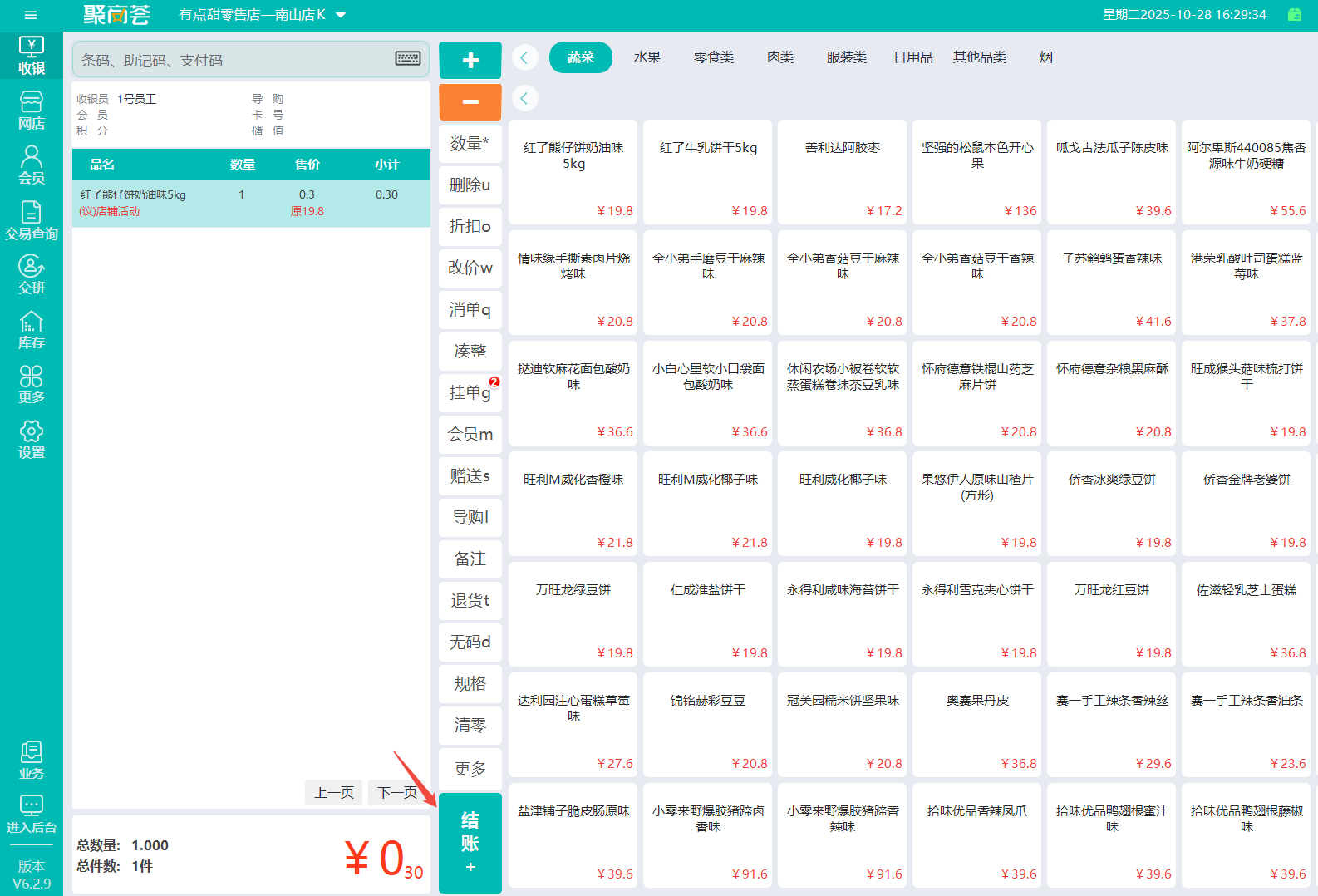Open the 更多 sidebar icon
This screenshot has height=896, width=1318.
point(32,385)
